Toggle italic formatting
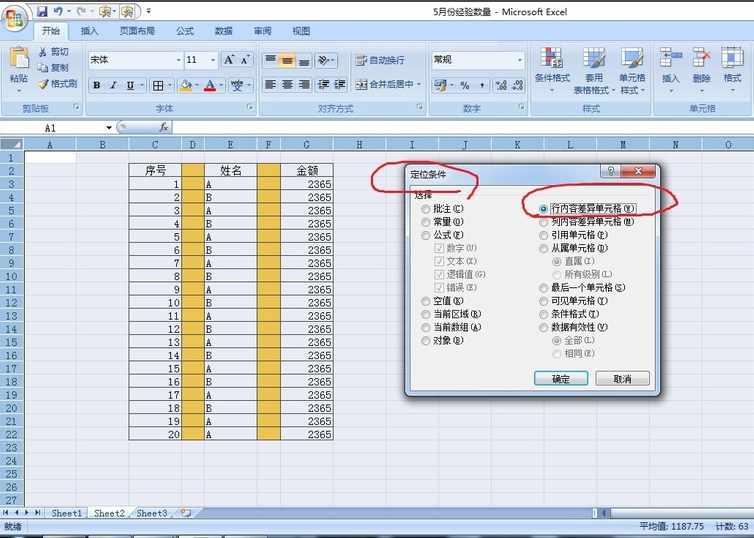Viewport: 754px width, 538px height. (113, 85)
